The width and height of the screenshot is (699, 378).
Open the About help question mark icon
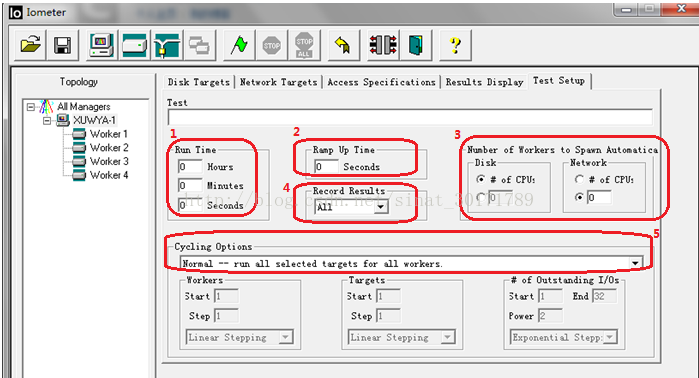coord(455,45)
